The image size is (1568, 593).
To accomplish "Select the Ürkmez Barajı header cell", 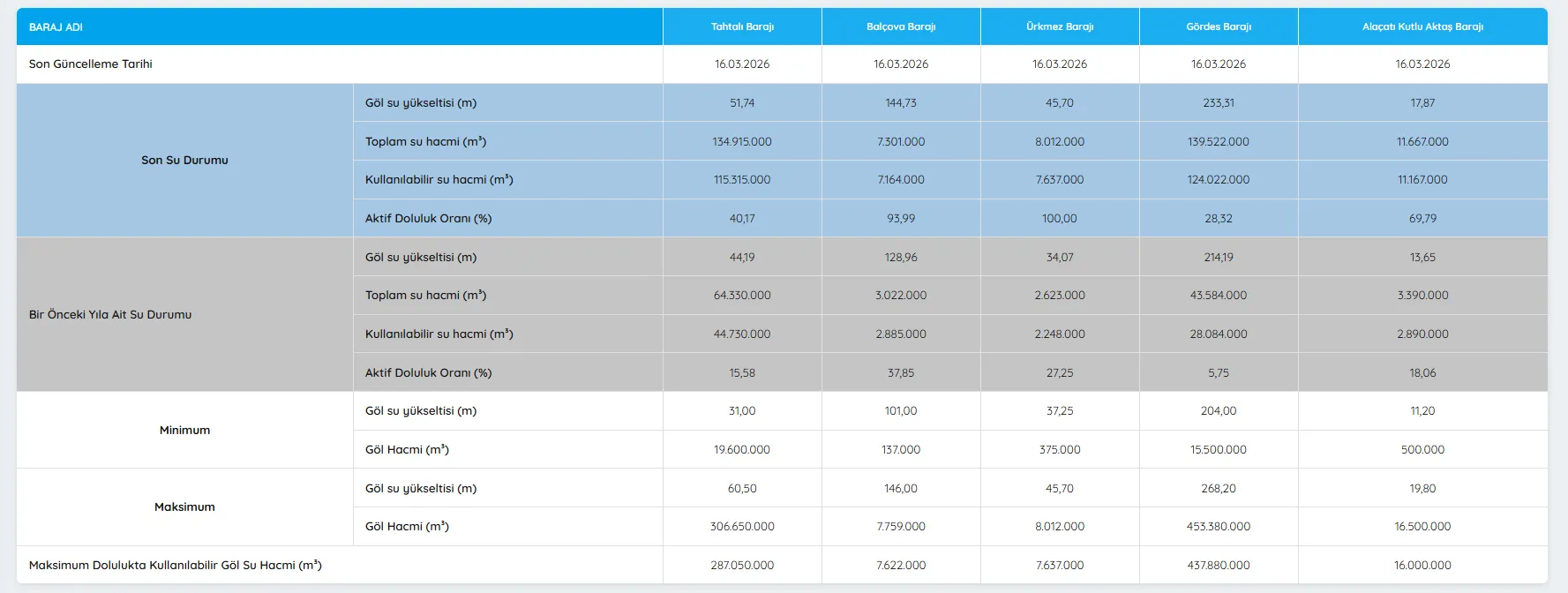I will 1060,26.
